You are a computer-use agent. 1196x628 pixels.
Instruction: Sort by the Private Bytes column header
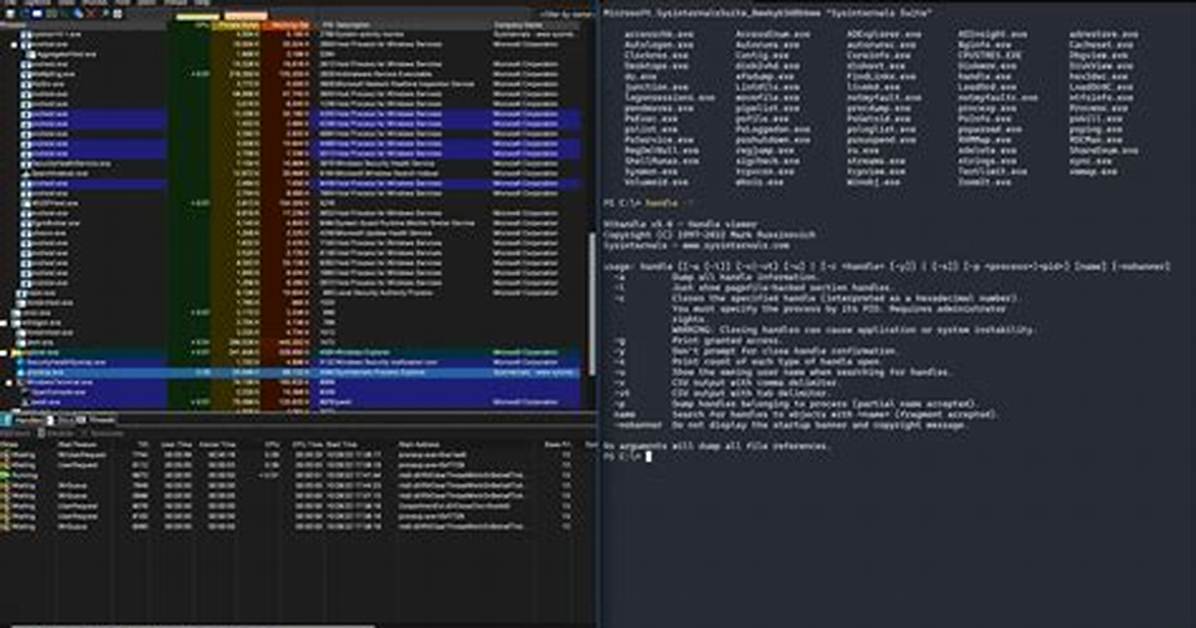tap(236, 25)
